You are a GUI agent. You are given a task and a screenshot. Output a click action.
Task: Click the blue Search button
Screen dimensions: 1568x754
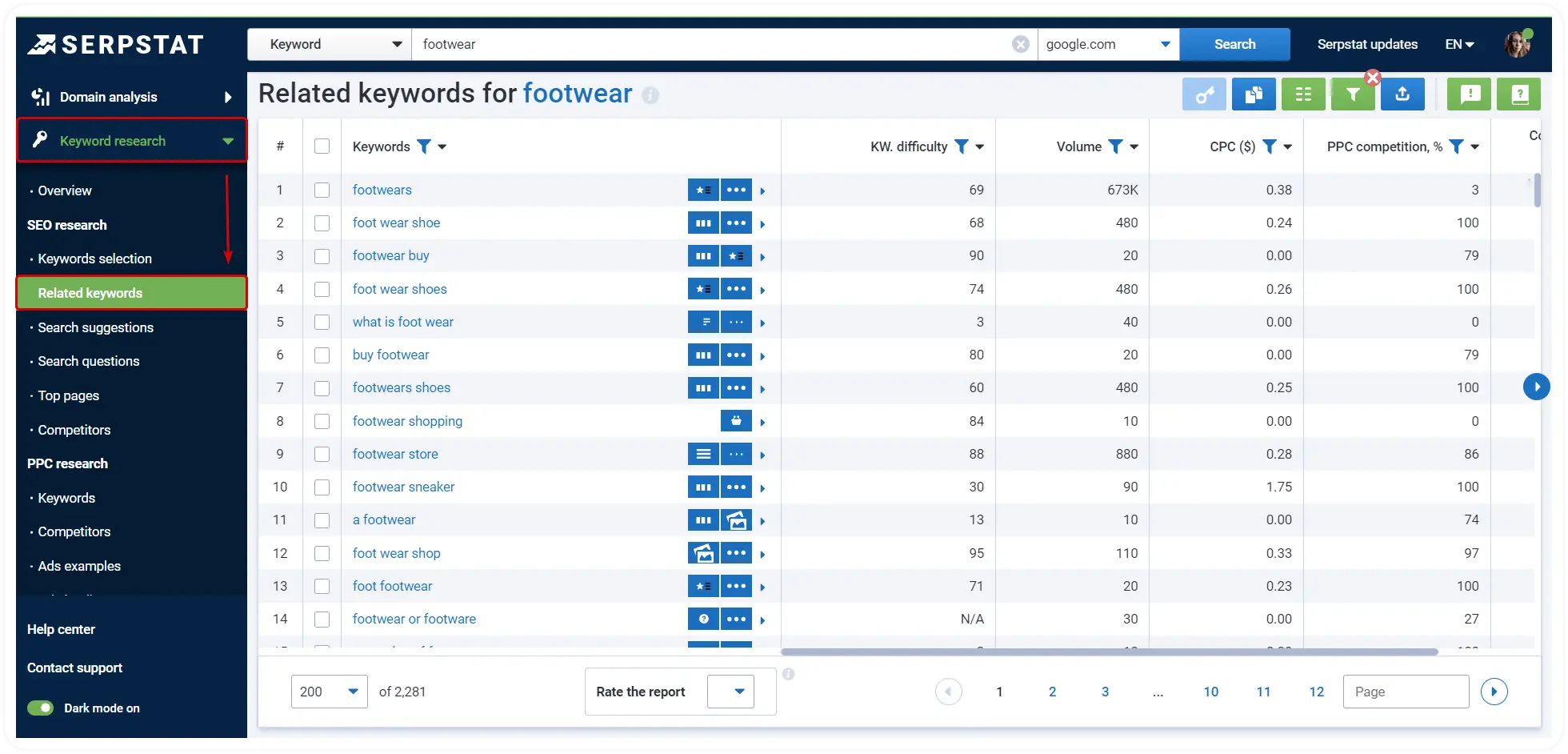1234,44
